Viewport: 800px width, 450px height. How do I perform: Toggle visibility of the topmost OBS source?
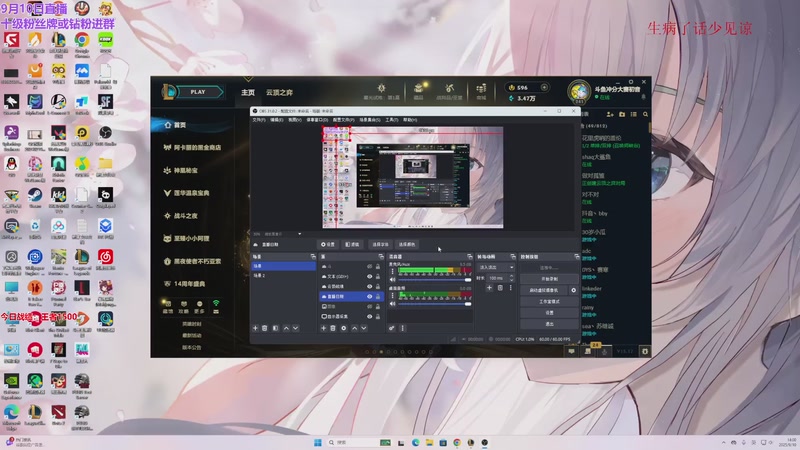369,266
